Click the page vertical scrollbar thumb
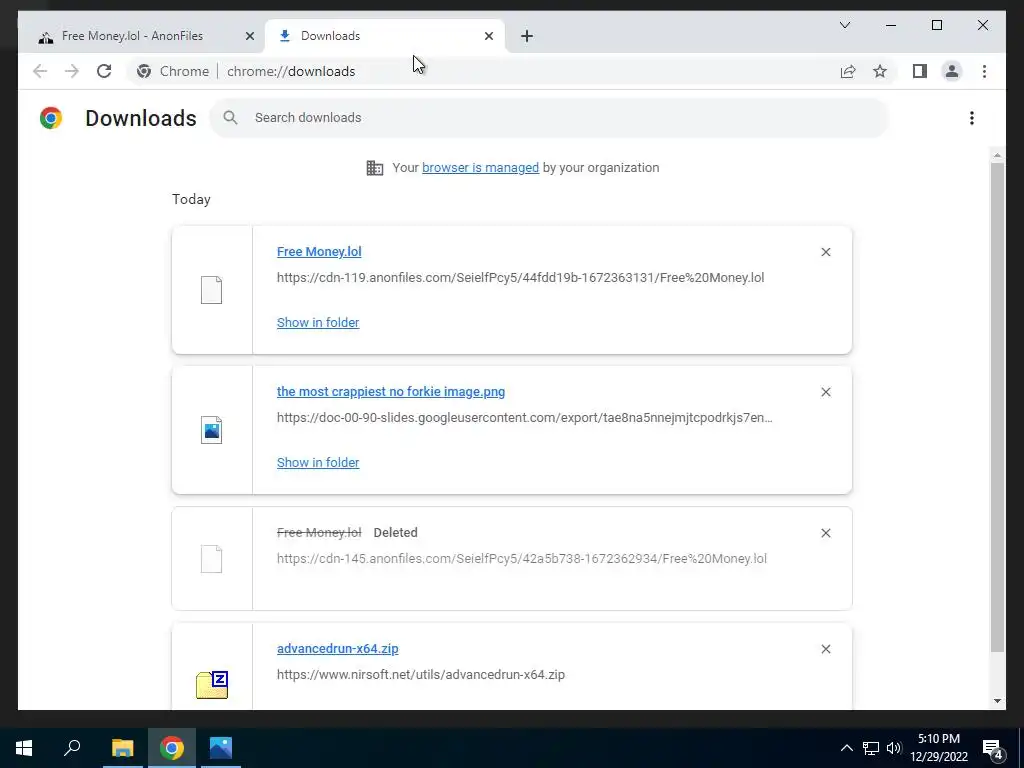The image size is (1024, 768). 997,406
